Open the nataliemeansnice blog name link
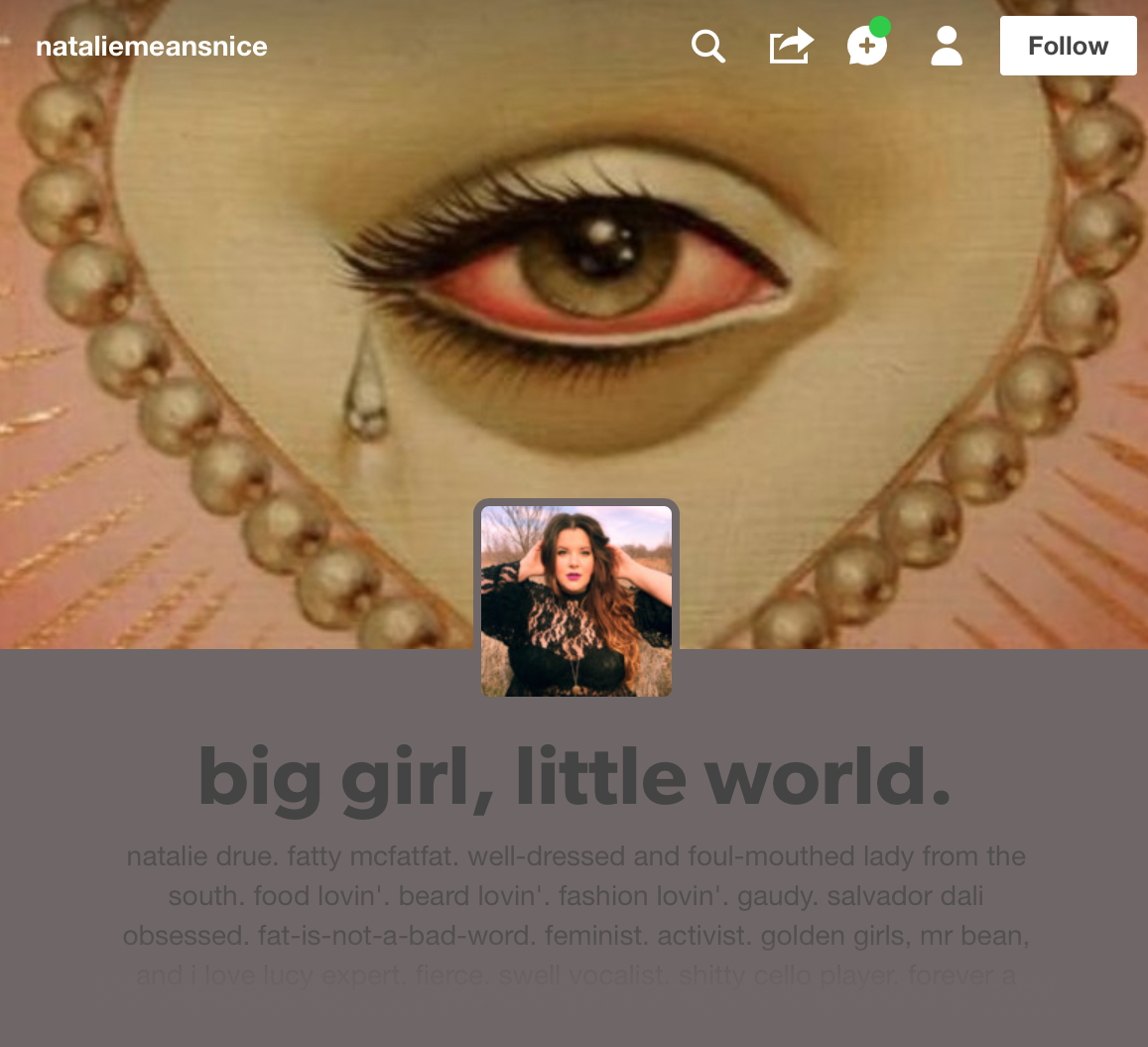Screen dimensions: 1148x1047 152,46
